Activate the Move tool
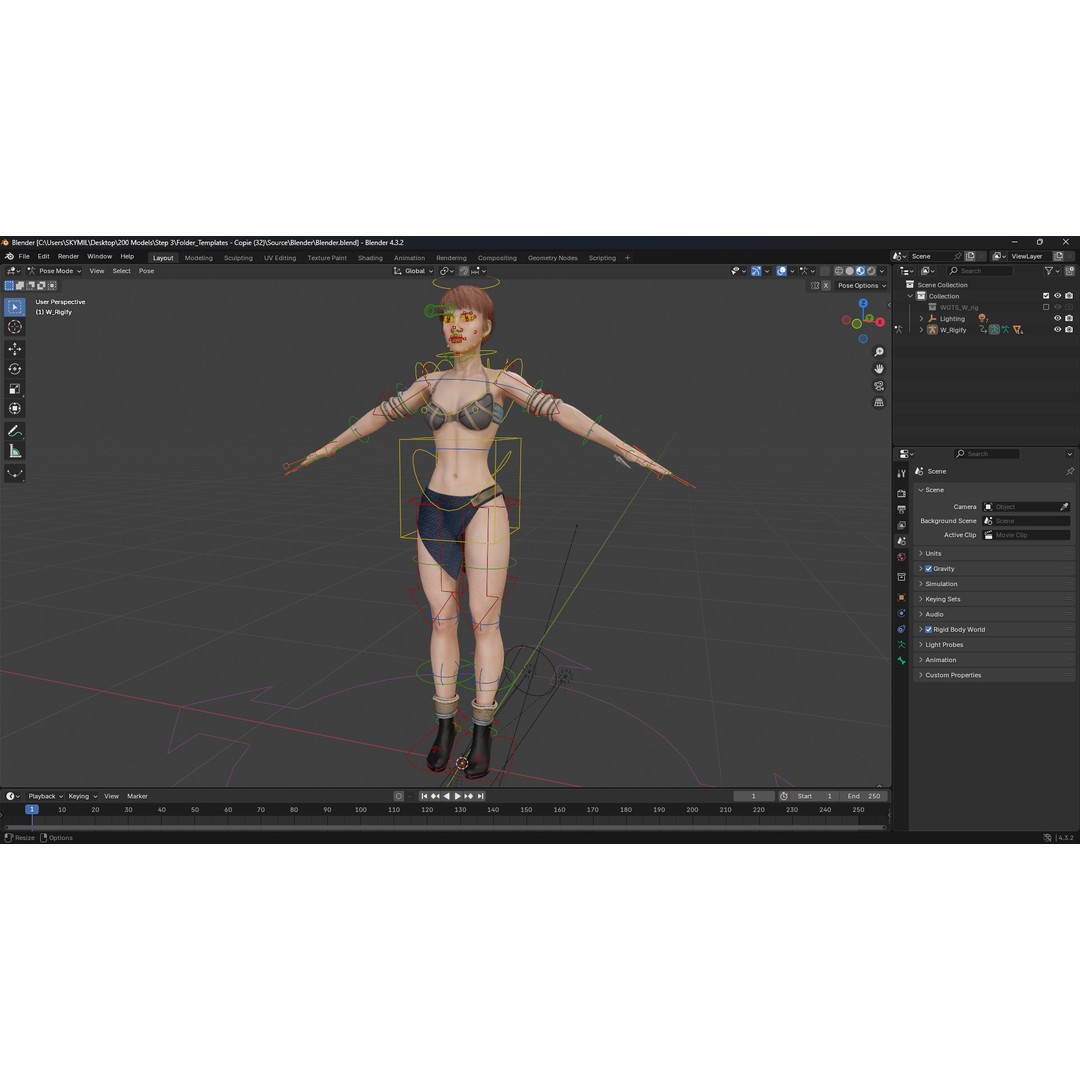 14,349
